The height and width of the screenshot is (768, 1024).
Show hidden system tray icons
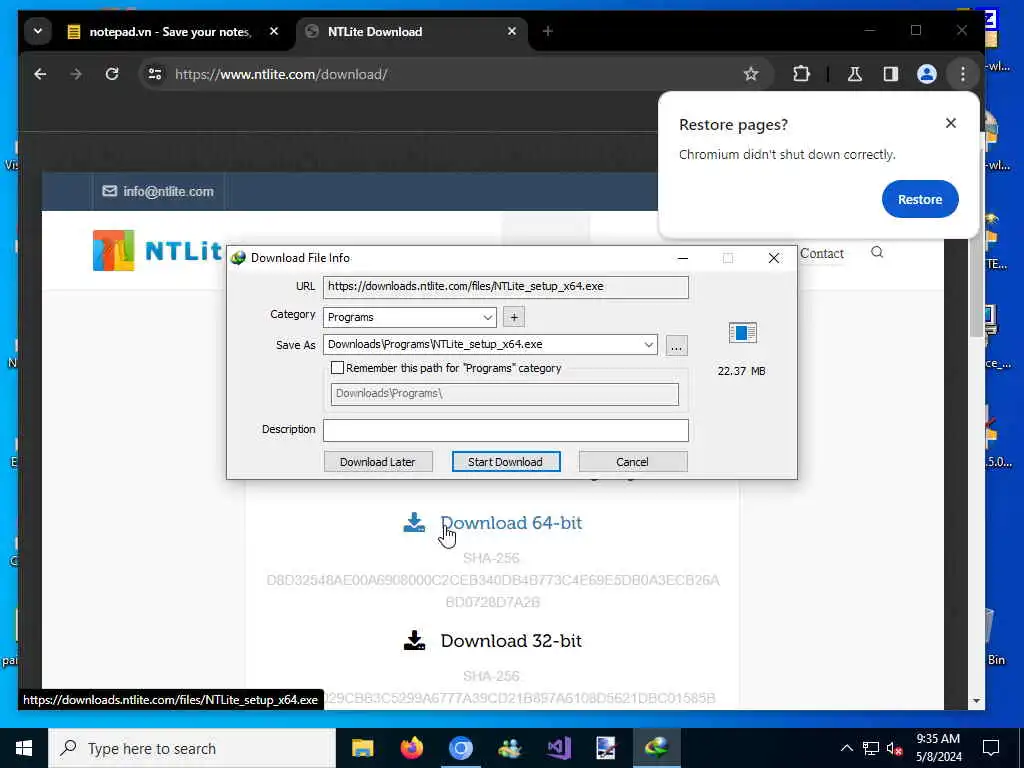(x=846, y=748)
